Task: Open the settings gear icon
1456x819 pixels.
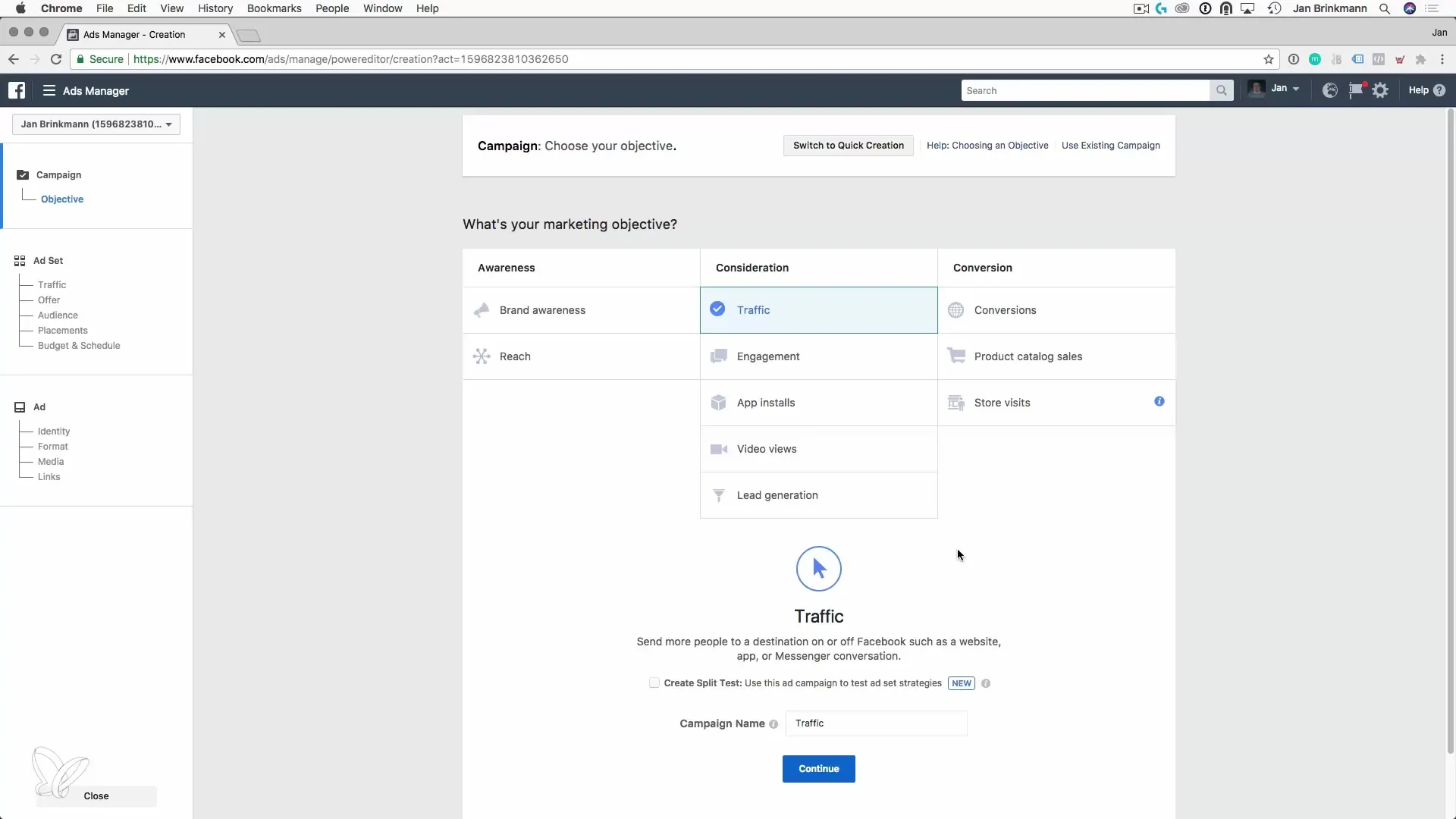Action: click(1381, 90)
